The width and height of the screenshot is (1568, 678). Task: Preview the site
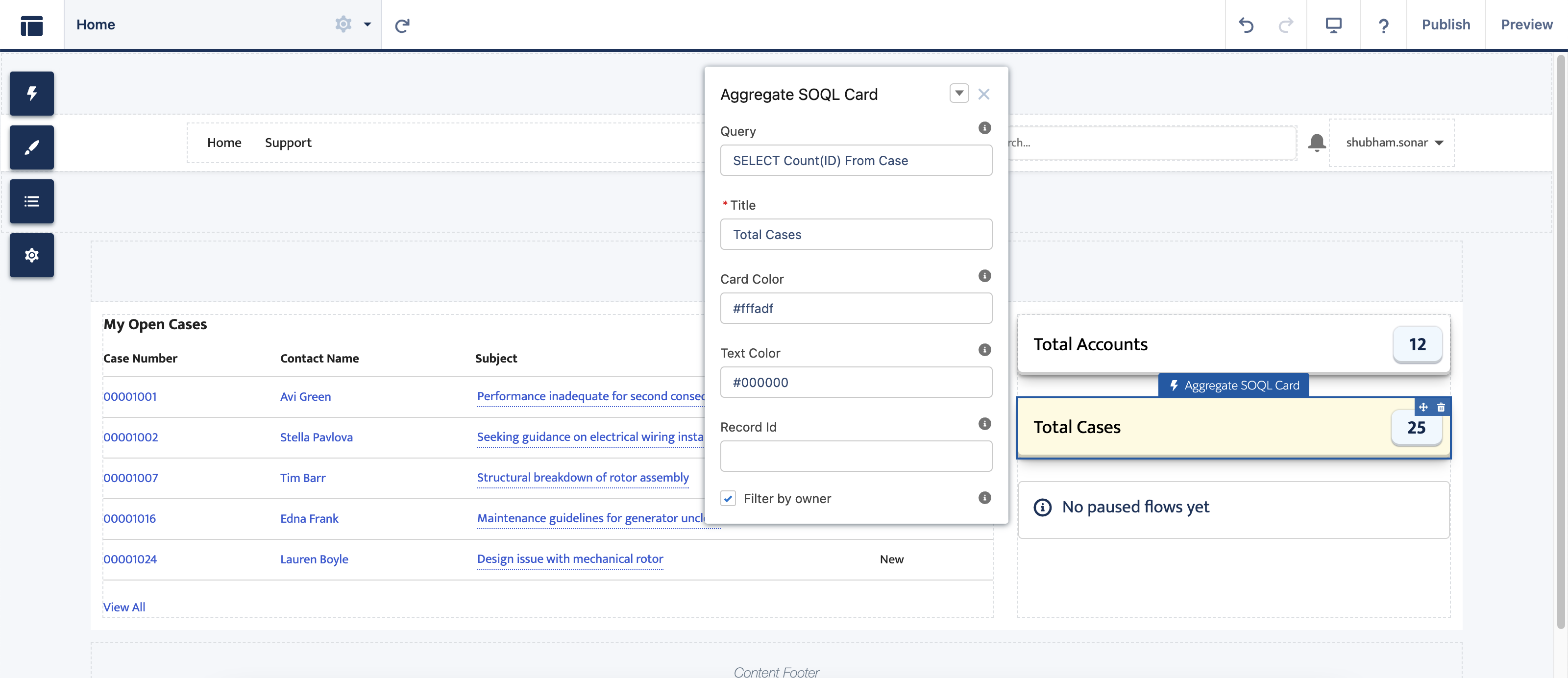pos(1526,24)
